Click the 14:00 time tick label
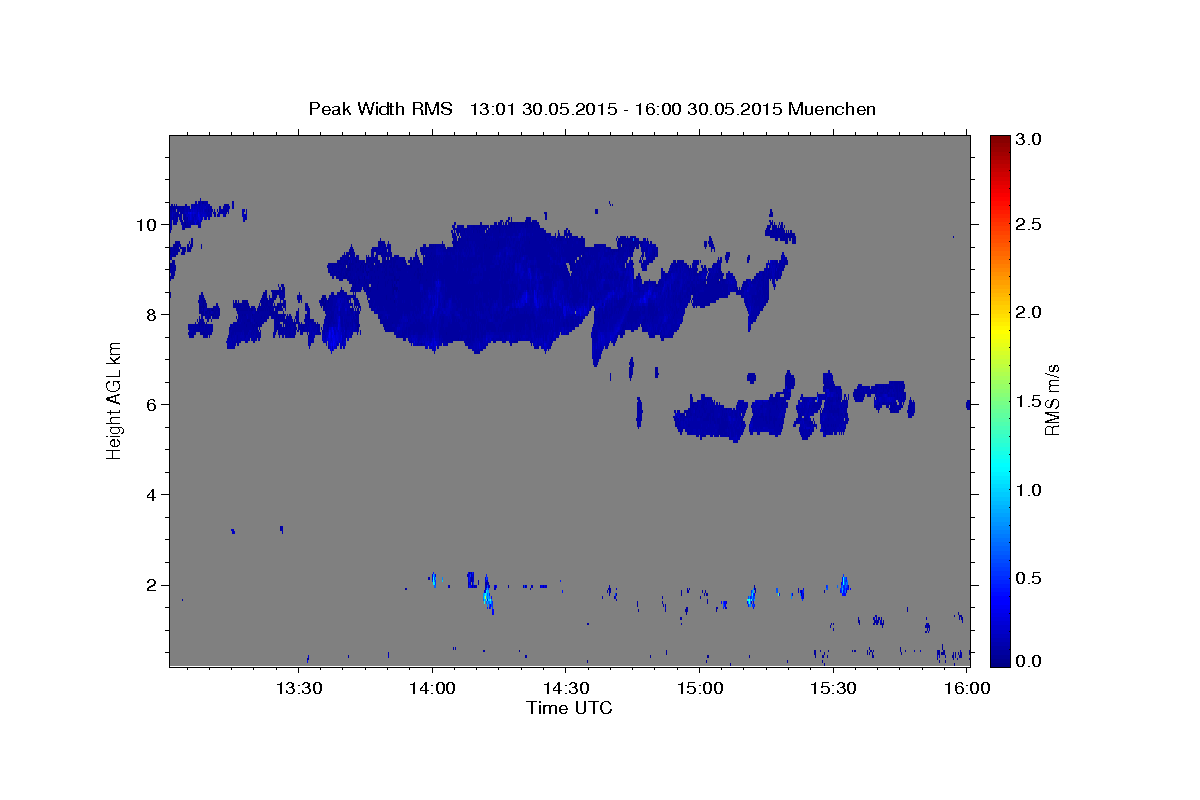Image resolution: width=1200 pixels, height=800 pixels. 432,688
